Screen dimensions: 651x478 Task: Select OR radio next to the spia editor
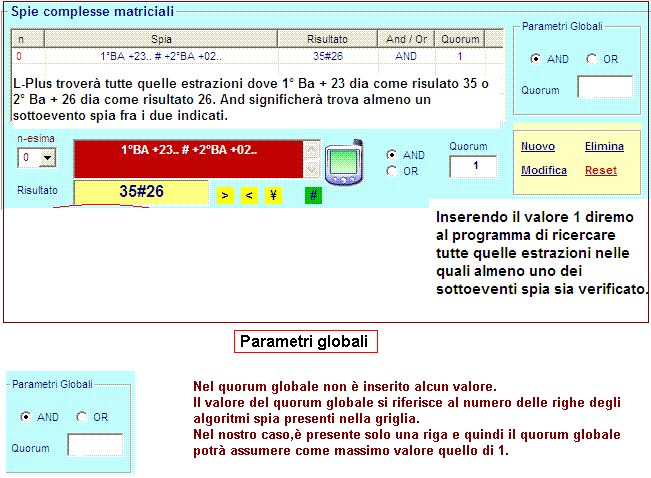tap(391, 171)
